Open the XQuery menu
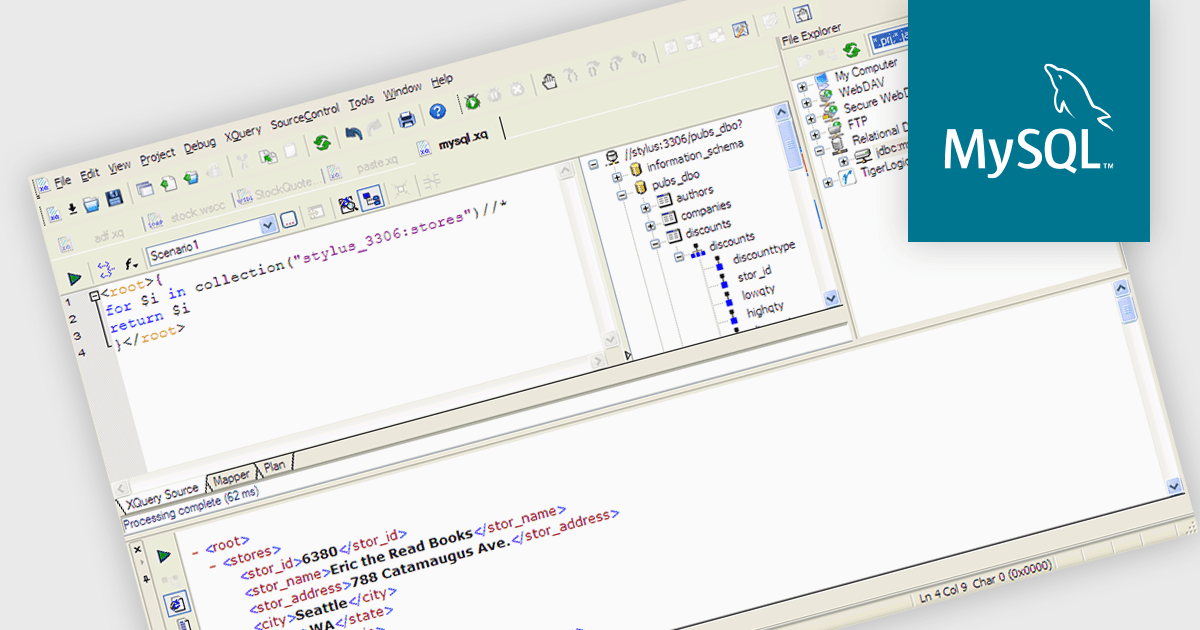 pyautogui.click(x=242, y=131)
